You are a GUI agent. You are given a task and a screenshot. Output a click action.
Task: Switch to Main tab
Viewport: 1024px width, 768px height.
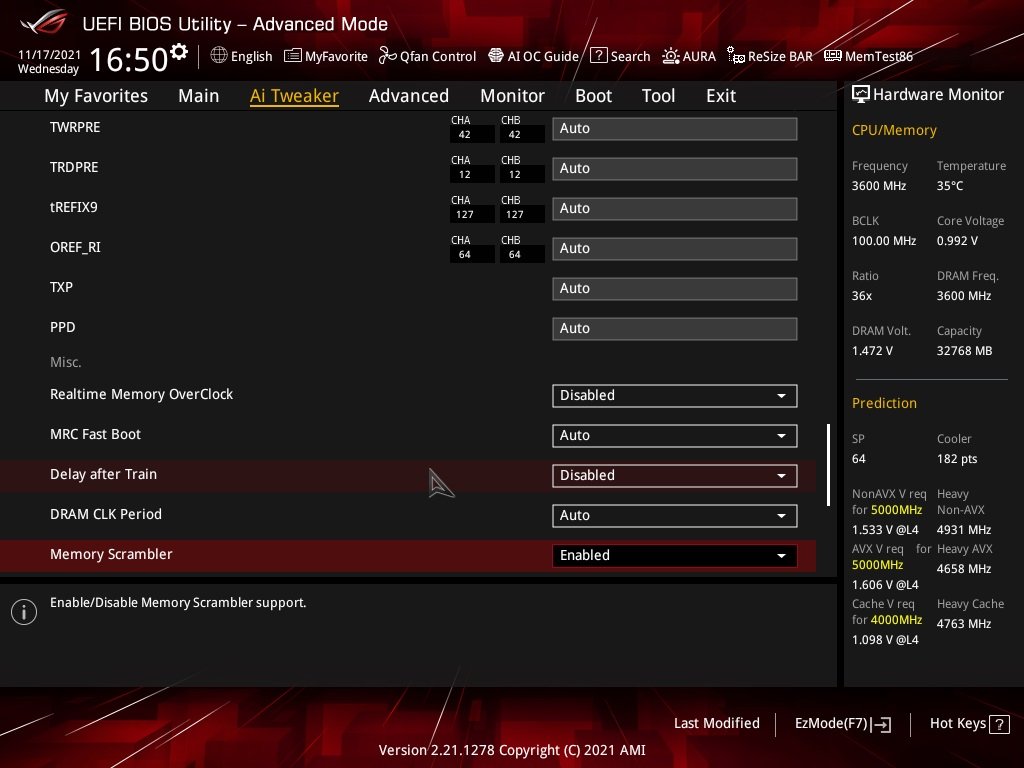point(199,96)
